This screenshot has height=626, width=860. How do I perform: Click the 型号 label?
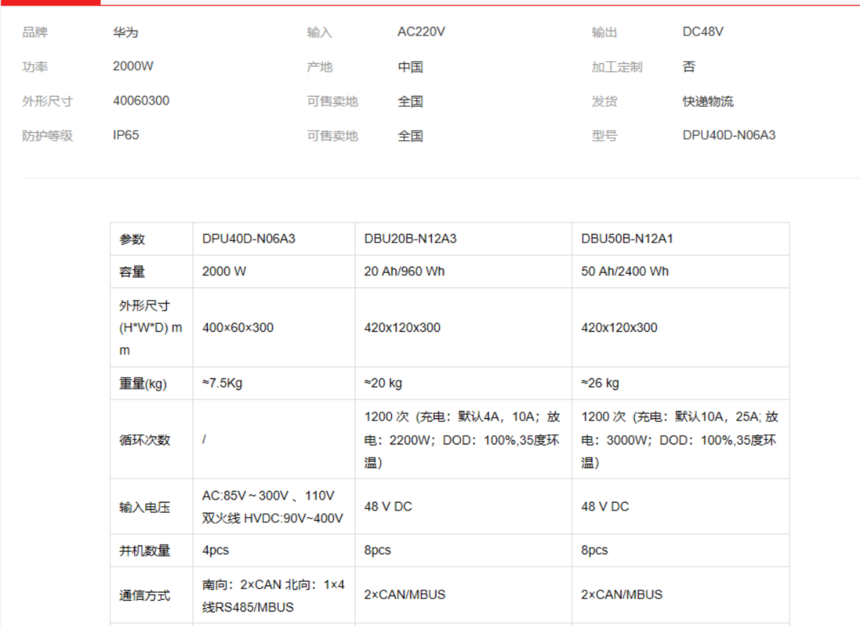[604, 136]
